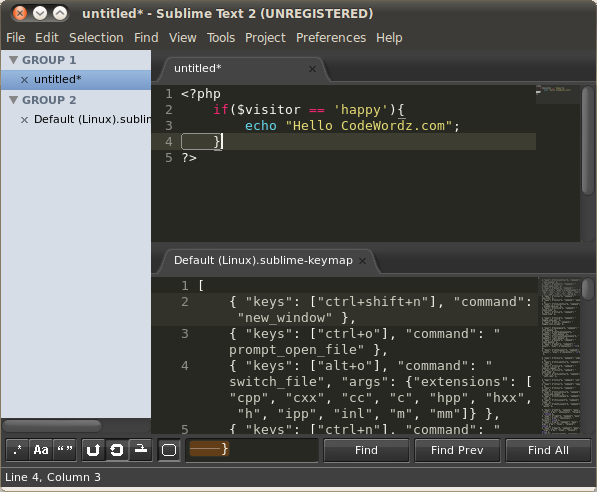Click 'prompt_open_file' text in keymap

tap(297, 350)
